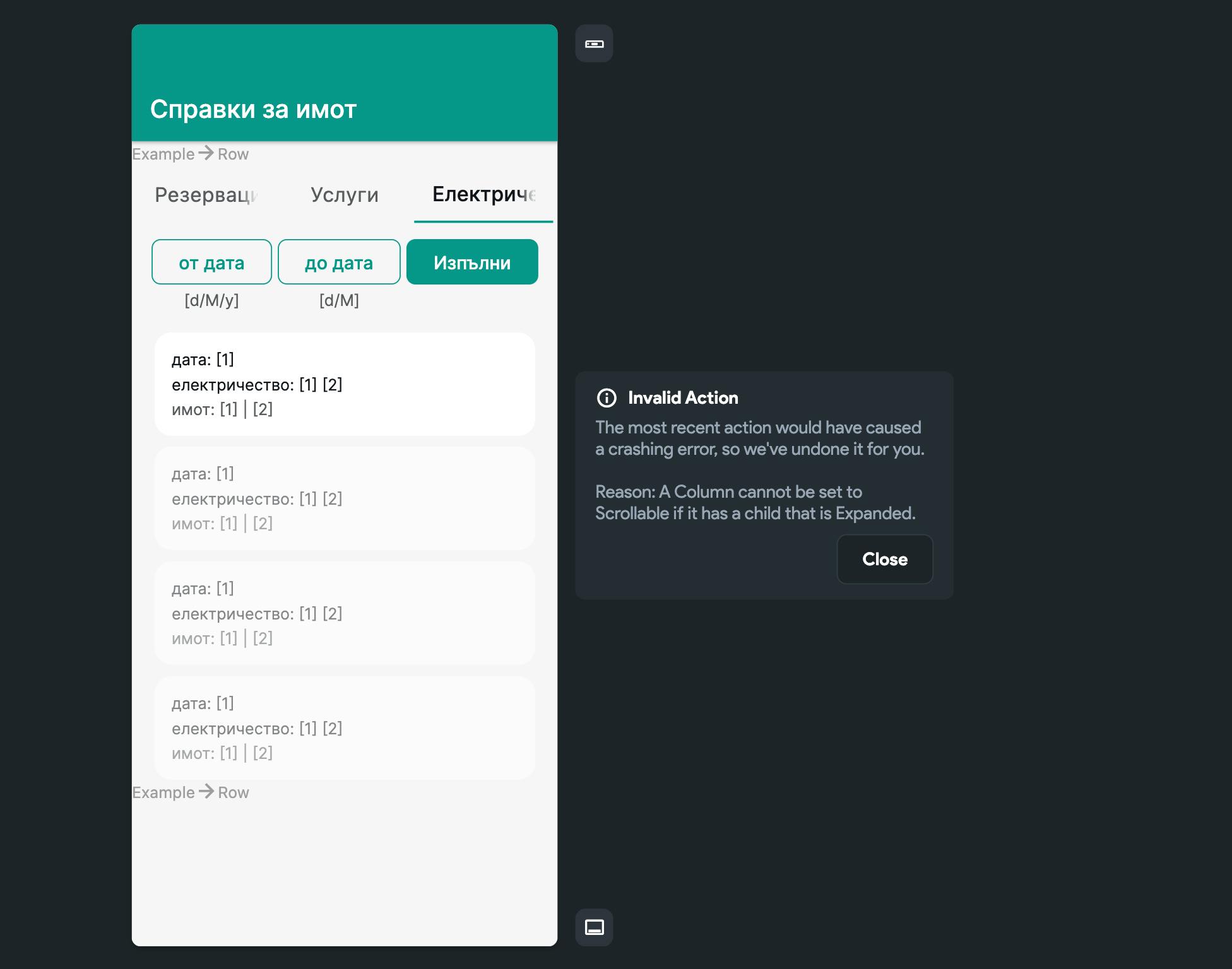Viewport: 1232px width, 969px height.
Task: Click the info icon beside Invalid Action
Action: pos(607,398)
